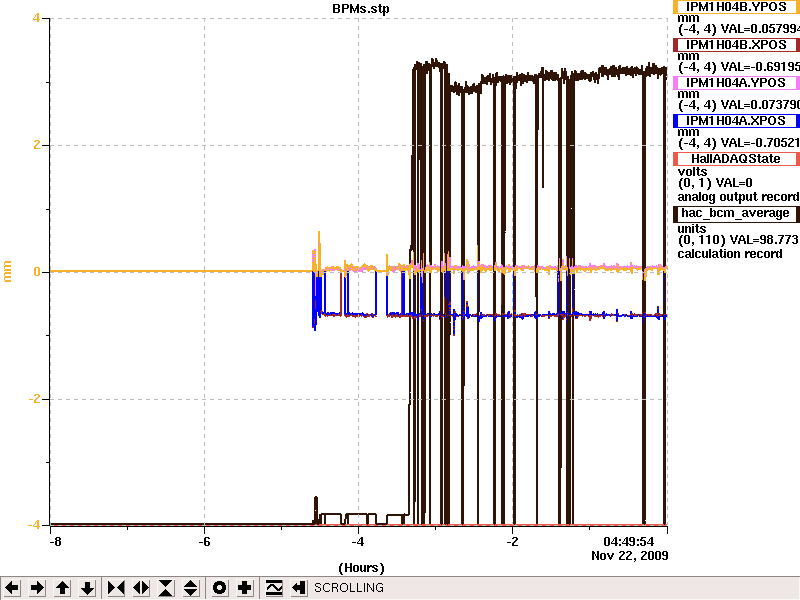This screenshot has height=600, width=800.
Task: Click the plus icon in the toolbar
Action: pos(244,588)
